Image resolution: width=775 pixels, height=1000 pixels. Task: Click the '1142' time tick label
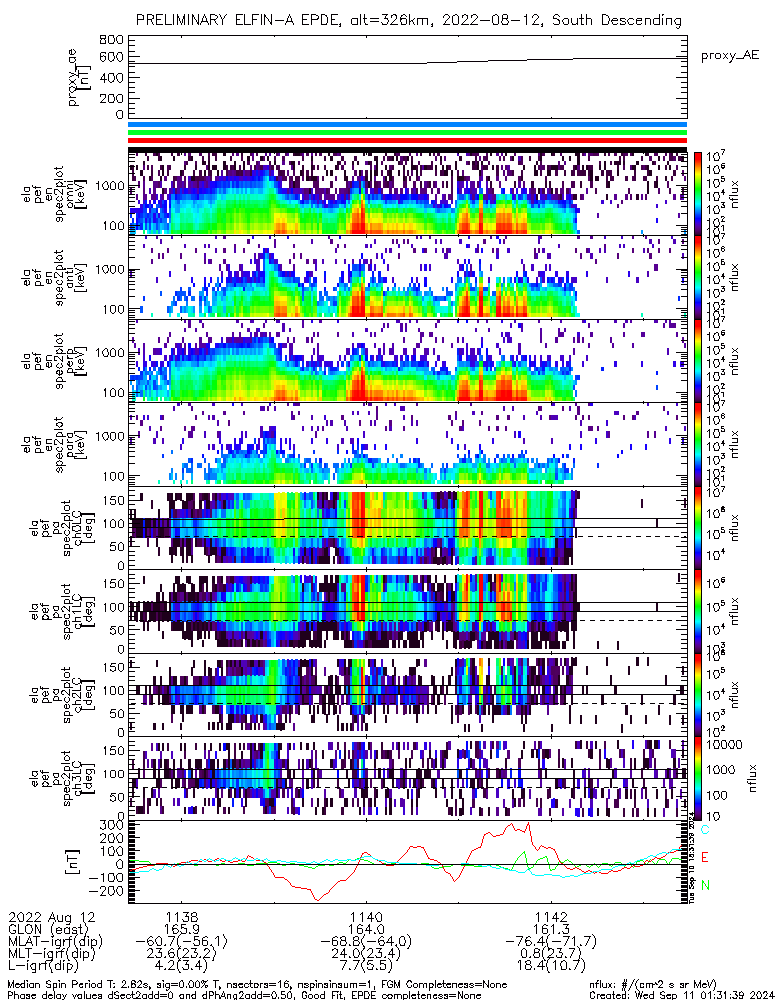[550, 917]
